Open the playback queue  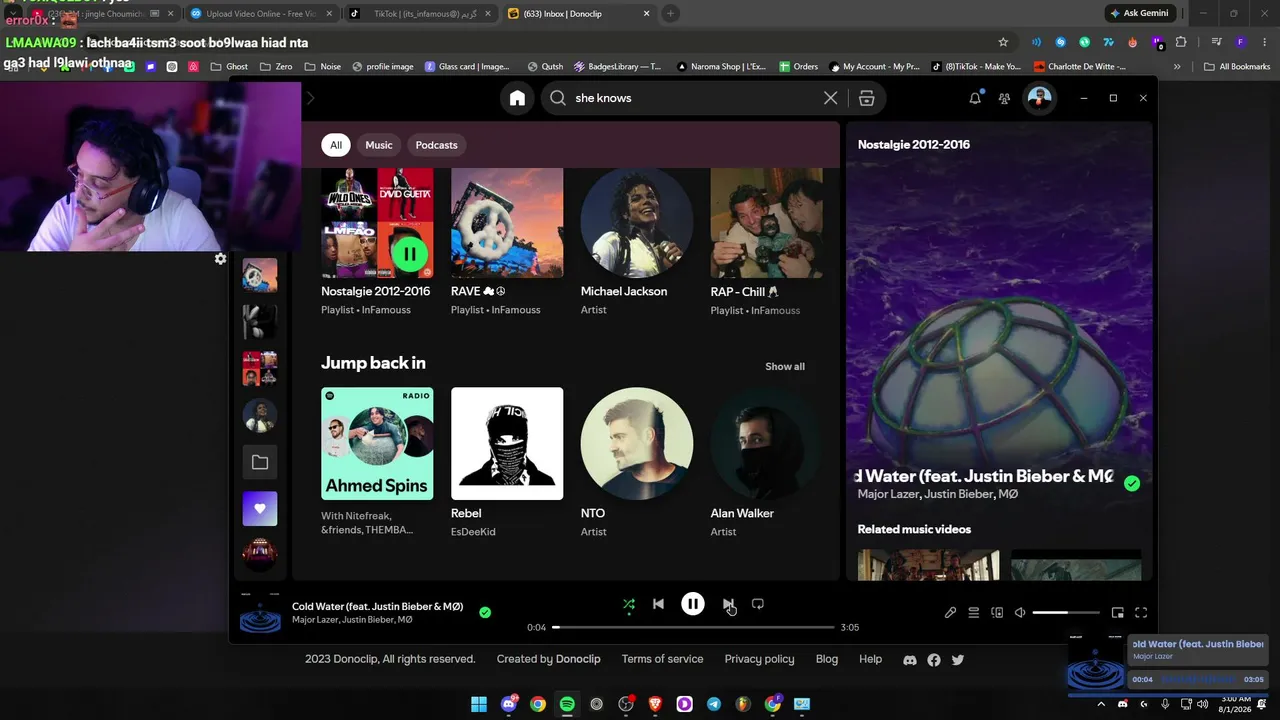point(974,613)
